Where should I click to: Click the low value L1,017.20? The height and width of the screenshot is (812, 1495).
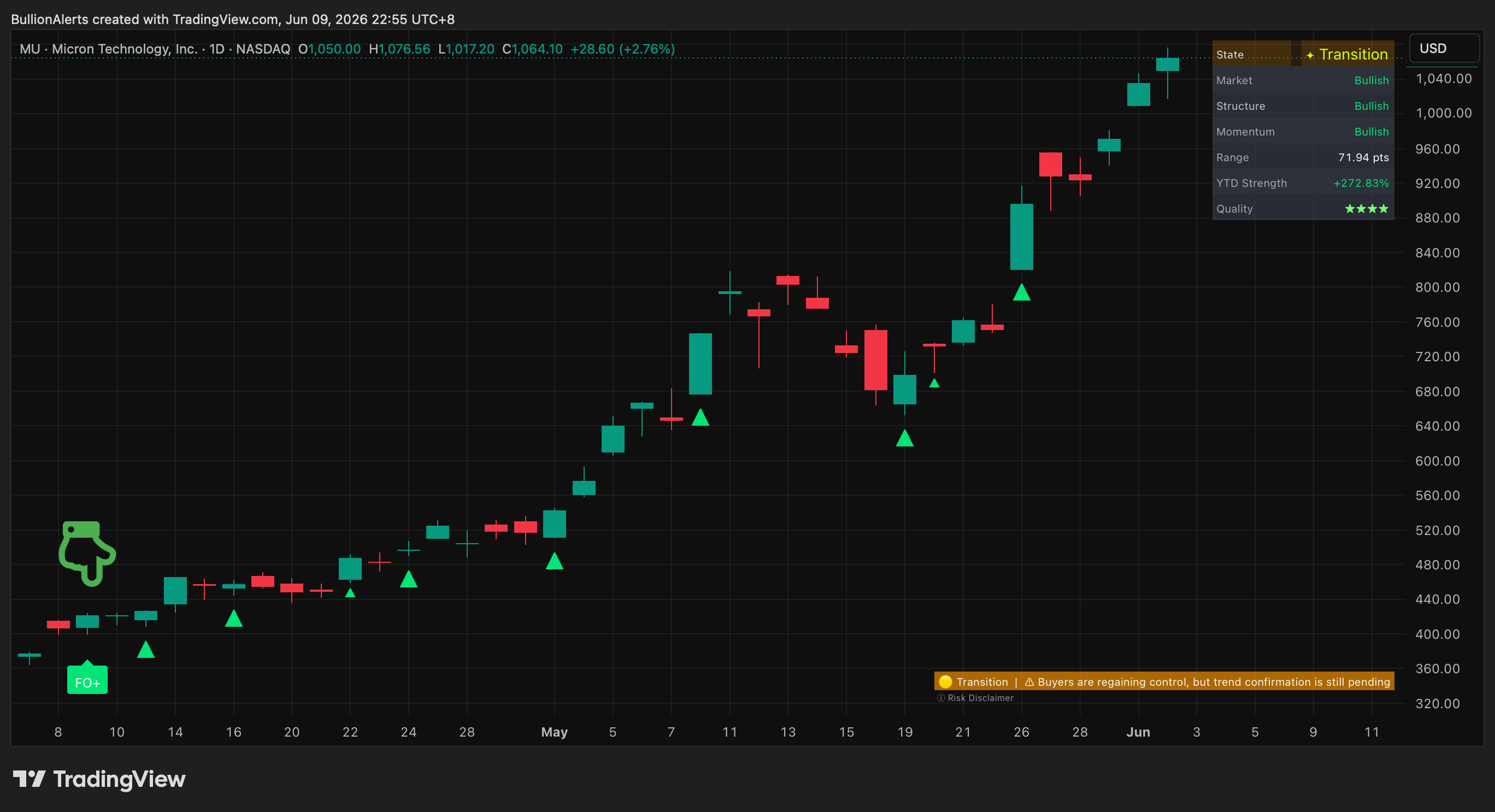point(466,49)
